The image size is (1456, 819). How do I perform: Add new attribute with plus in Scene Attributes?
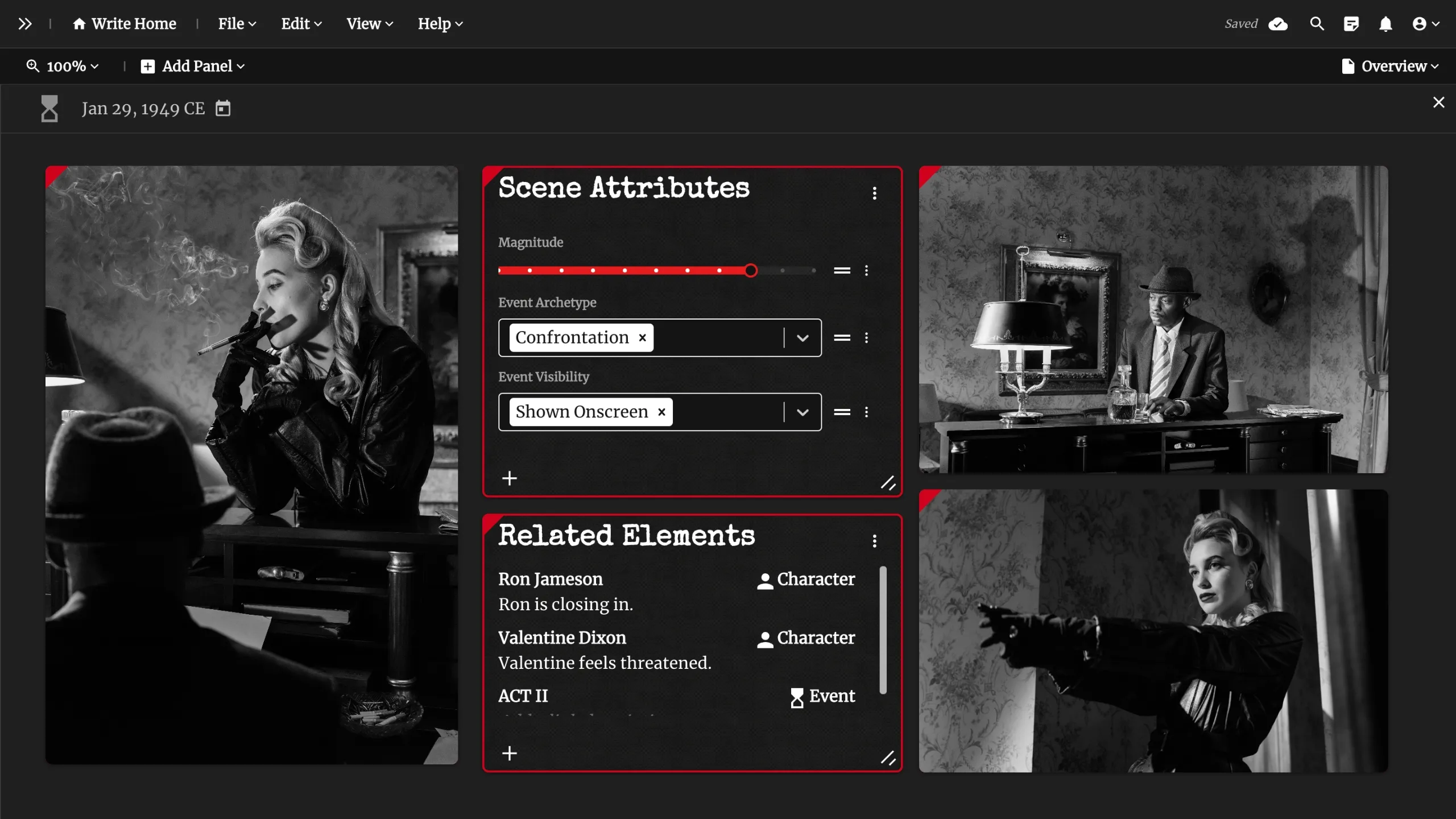tap(510, 478)
